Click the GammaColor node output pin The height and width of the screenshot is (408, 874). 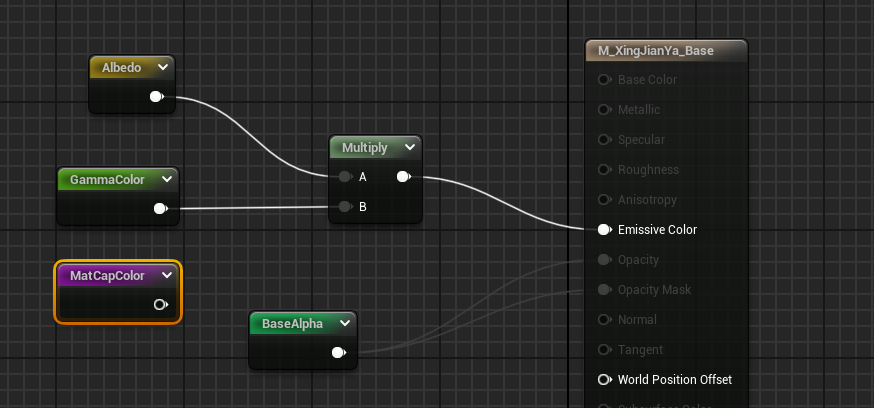click(x=159, y=209)
